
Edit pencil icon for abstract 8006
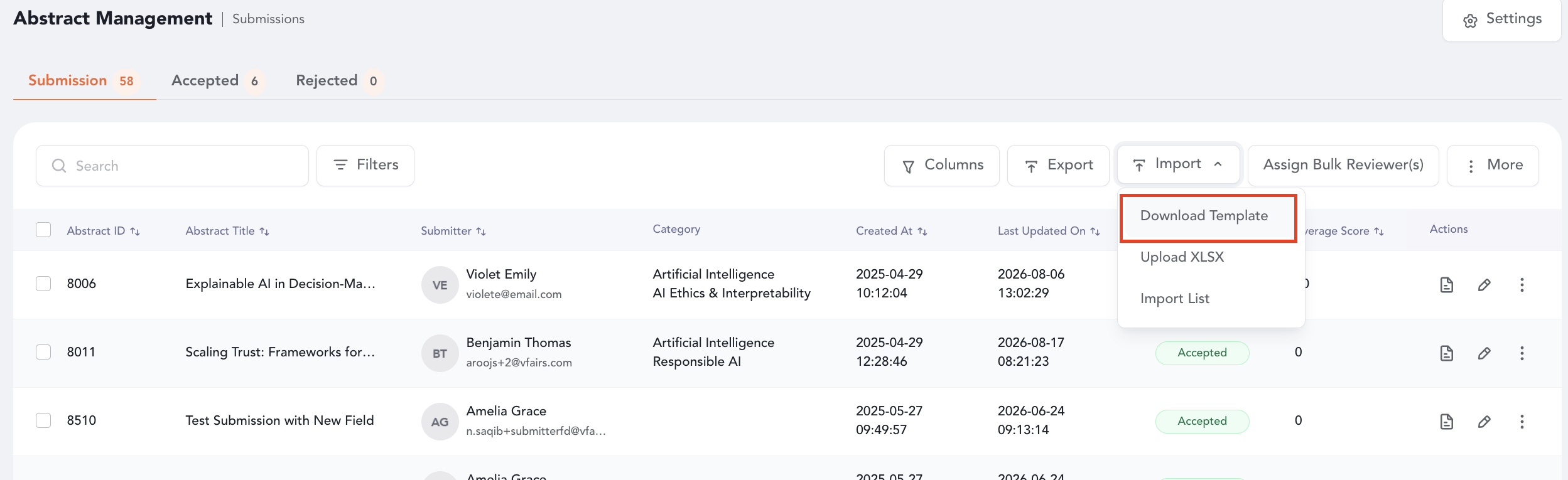point(1484,285)
